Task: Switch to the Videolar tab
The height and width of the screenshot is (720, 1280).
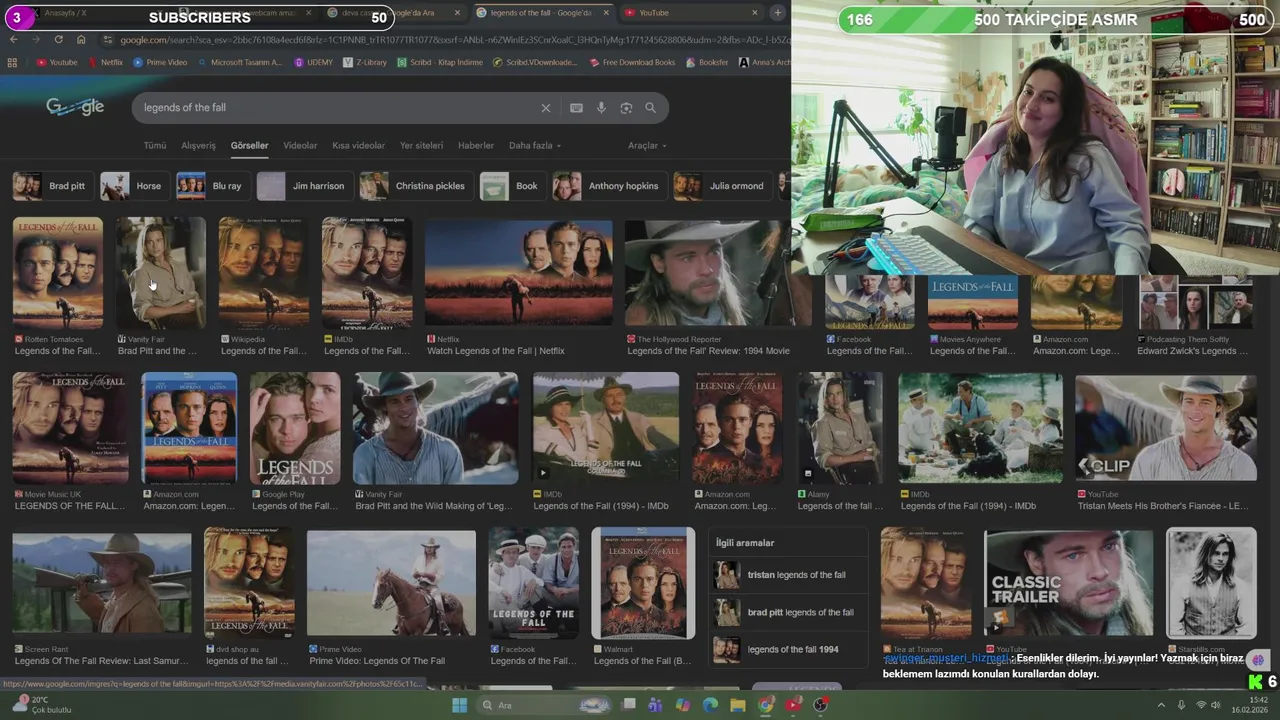Action: [300, 146]
